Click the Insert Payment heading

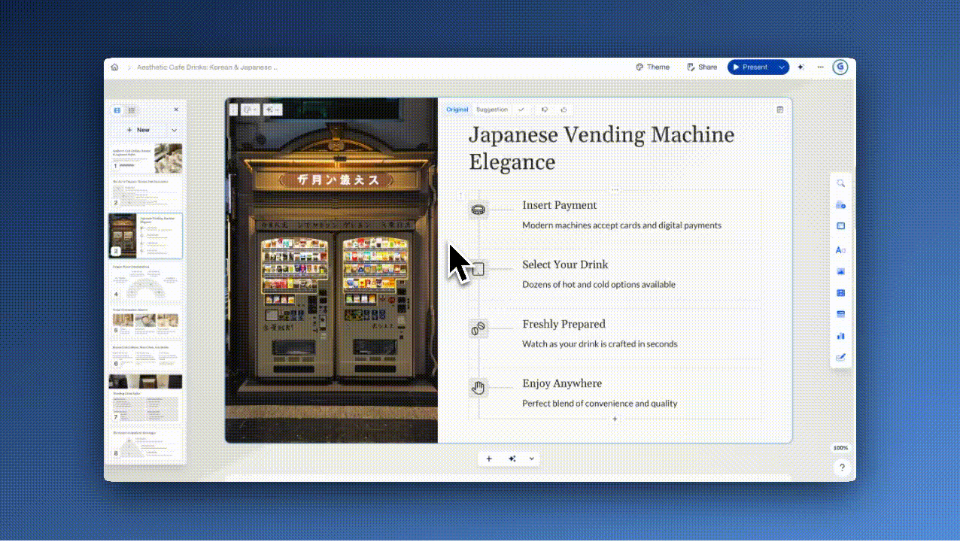click(x=559, y=205)
